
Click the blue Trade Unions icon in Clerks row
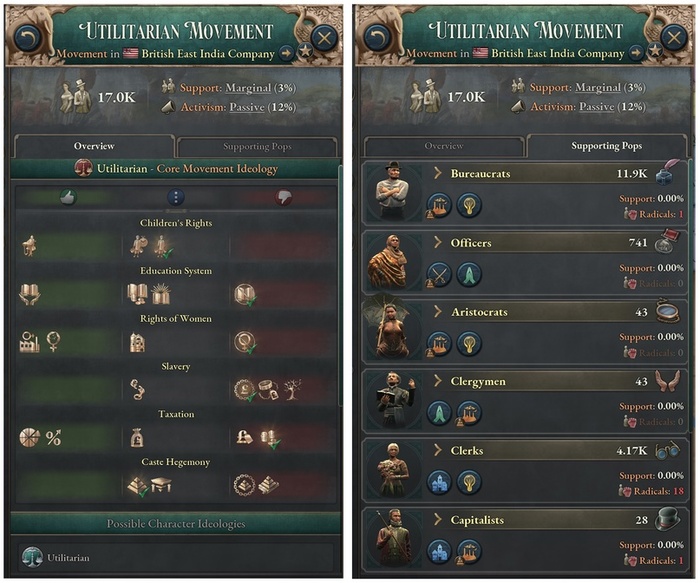pos(438,482)
